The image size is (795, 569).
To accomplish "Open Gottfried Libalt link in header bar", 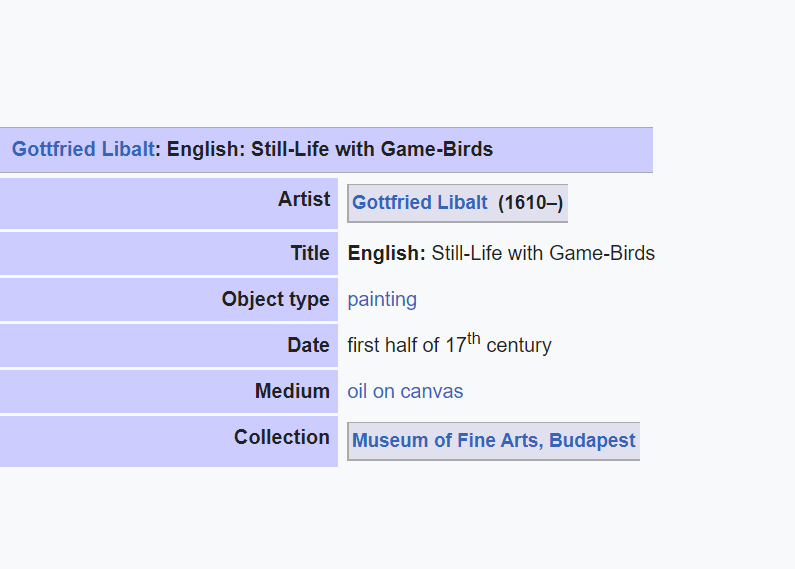I will point(83,149).
